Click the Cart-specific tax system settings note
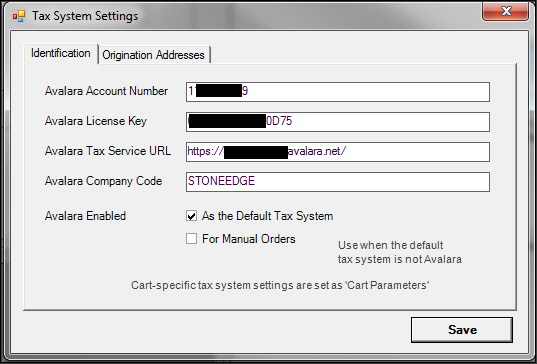The image size is (537, 364). [280, 285]
